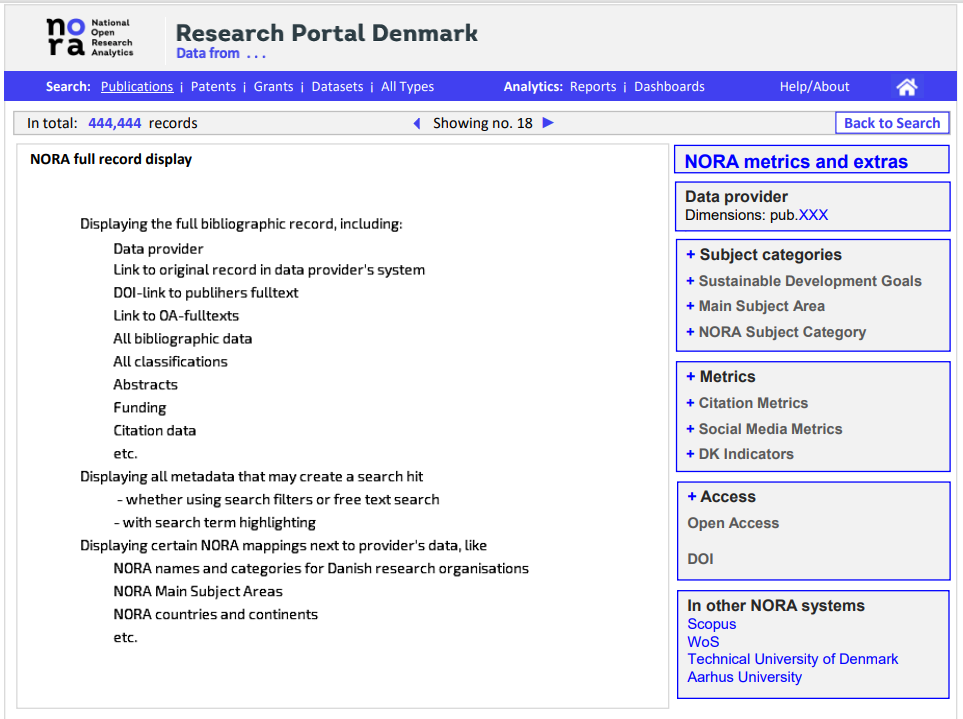The height and width of the screenshot is (719, 963).
Task: Expand Citation Metrics
Action: click(x=691, y=403)
